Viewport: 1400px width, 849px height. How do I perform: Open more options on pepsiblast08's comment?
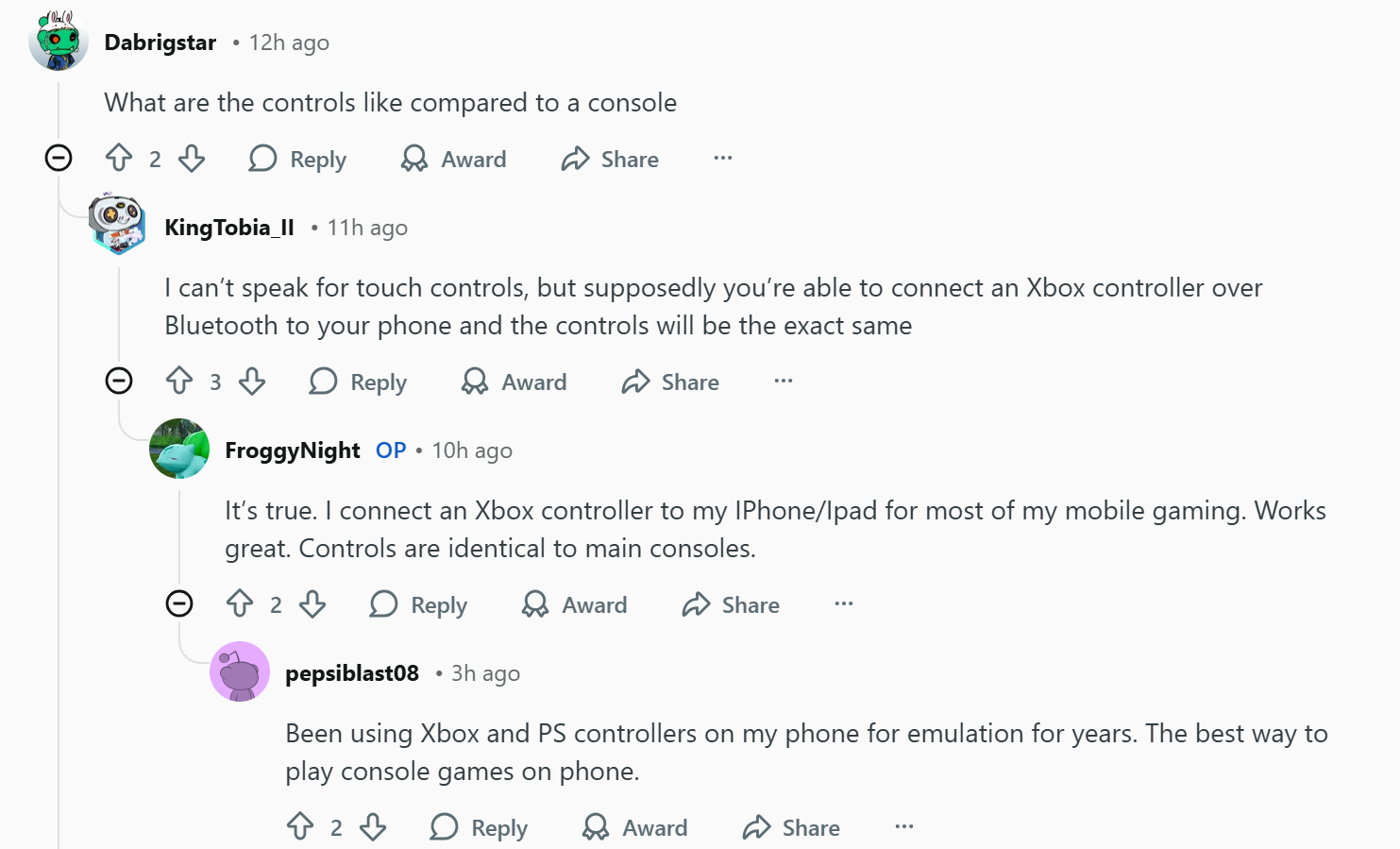point(904,826)
